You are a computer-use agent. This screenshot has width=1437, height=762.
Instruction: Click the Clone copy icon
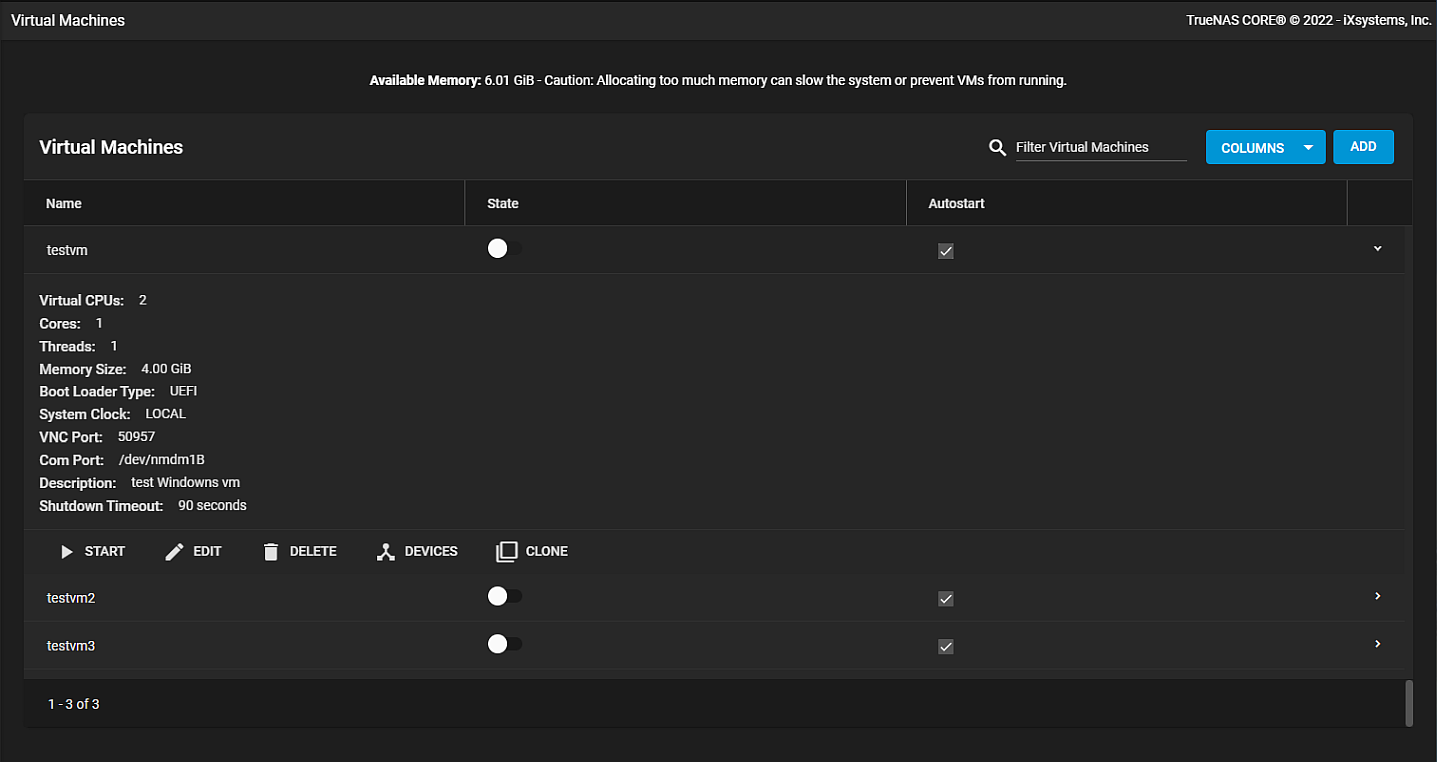pyautogui.click(x=507, y=552)
